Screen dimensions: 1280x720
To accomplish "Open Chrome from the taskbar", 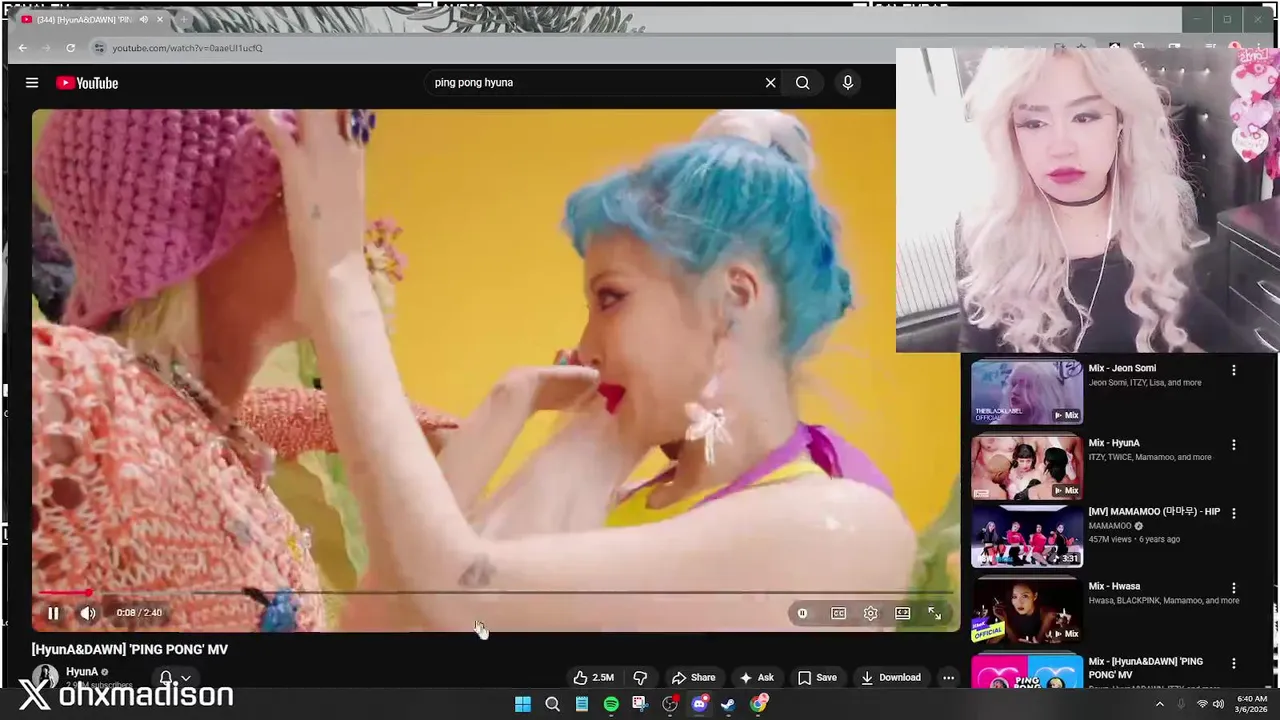I will pyautogui.click(x=758, y=704).
